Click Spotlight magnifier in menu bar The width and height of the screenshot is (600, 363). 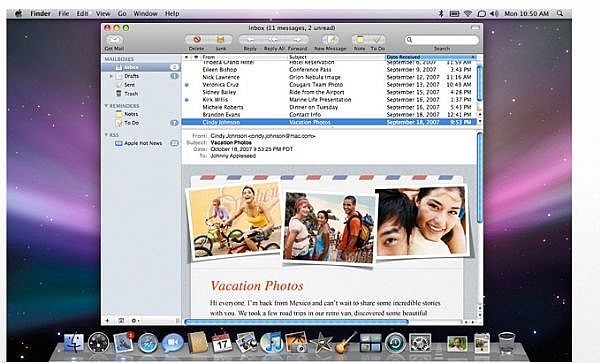(560, 13)
